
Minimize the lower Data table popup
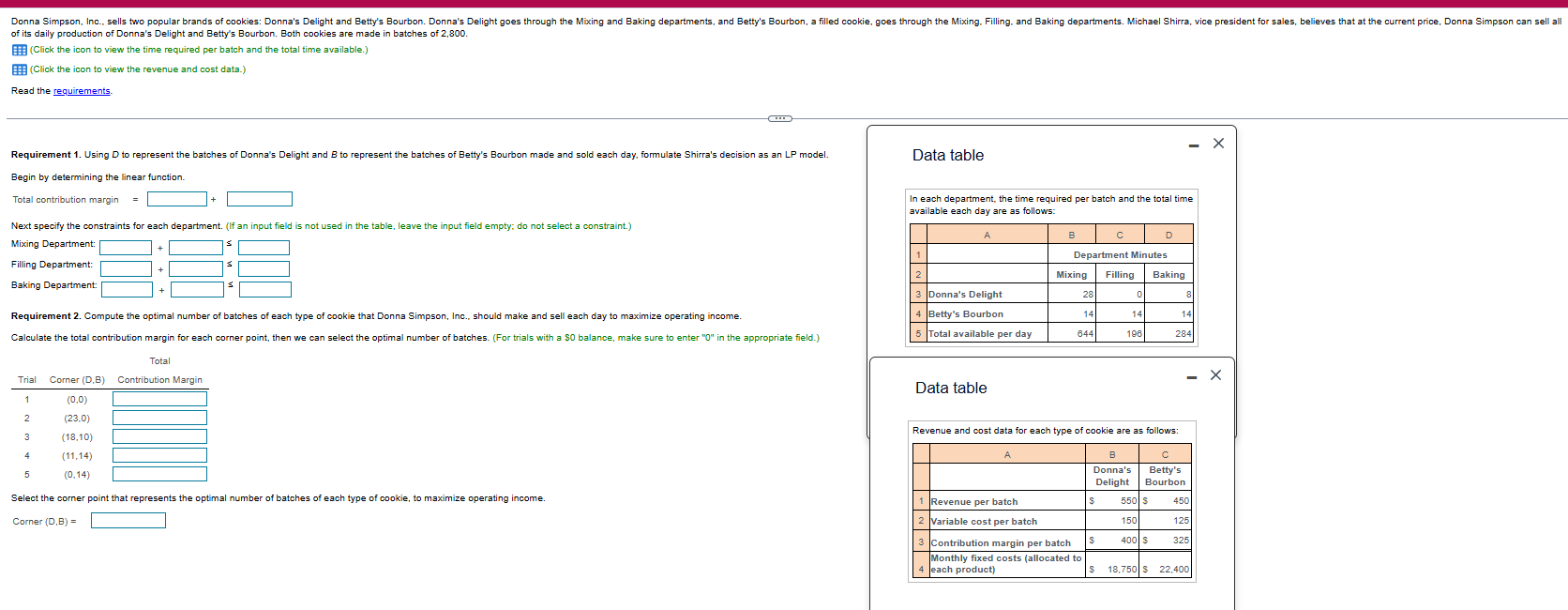pyautogui.click(x=1191, y=377)
